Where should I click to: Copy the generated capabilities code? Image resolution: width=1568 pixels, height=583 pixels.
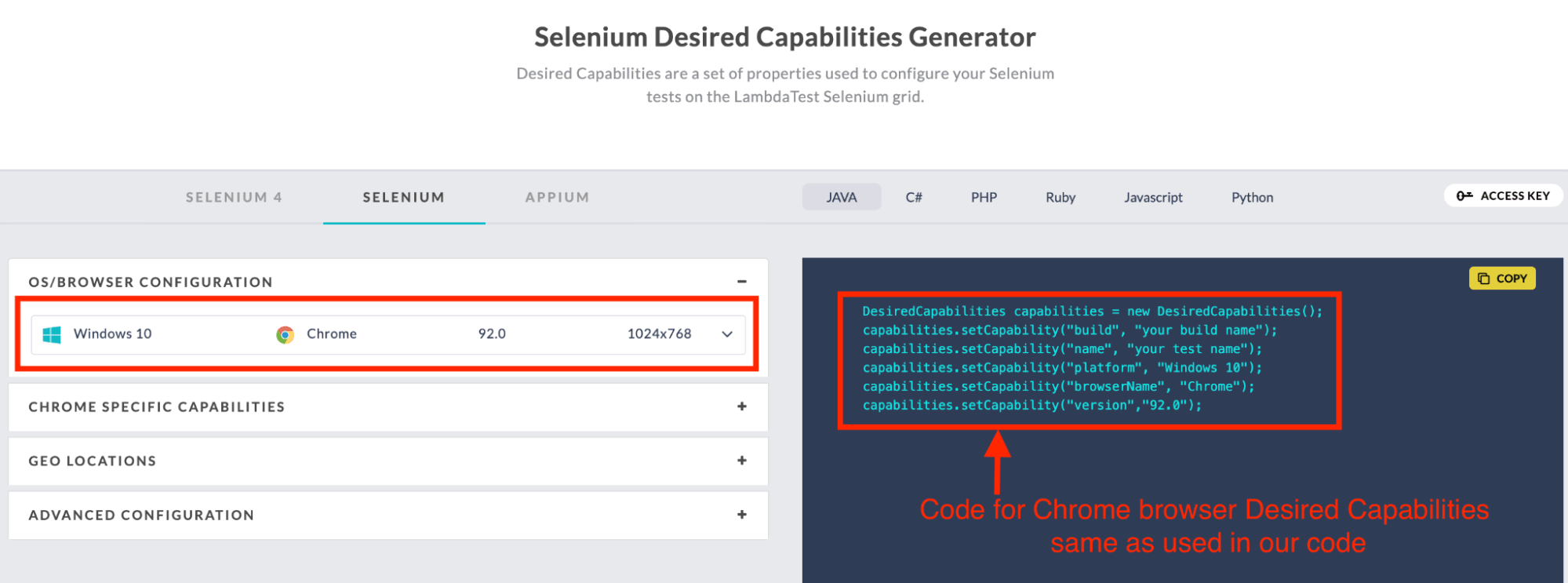pyautogui.click(x=1502, y=278)
